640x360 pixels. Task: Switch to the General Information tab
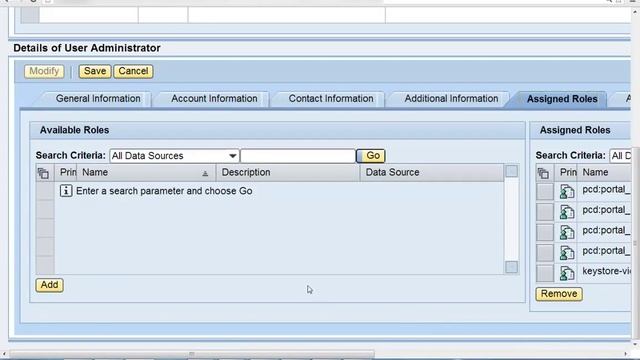point(98,99)
